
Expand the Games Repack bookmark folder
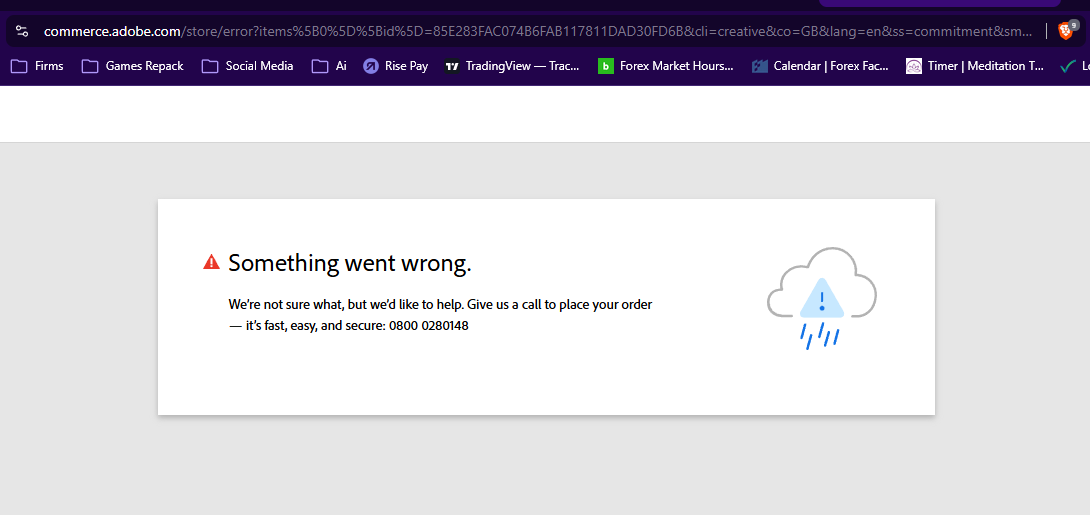[133, 66]
